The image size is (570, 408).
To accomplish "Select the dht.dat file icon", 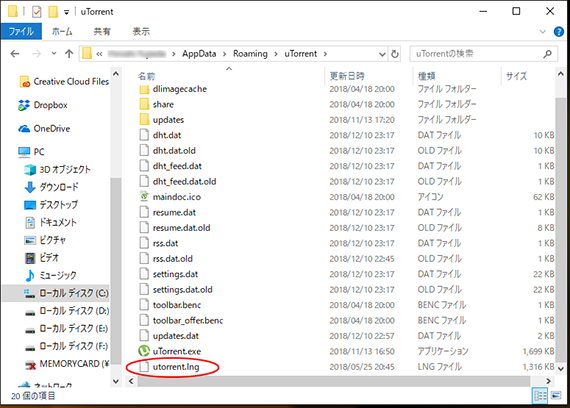I will pos(144,135).
